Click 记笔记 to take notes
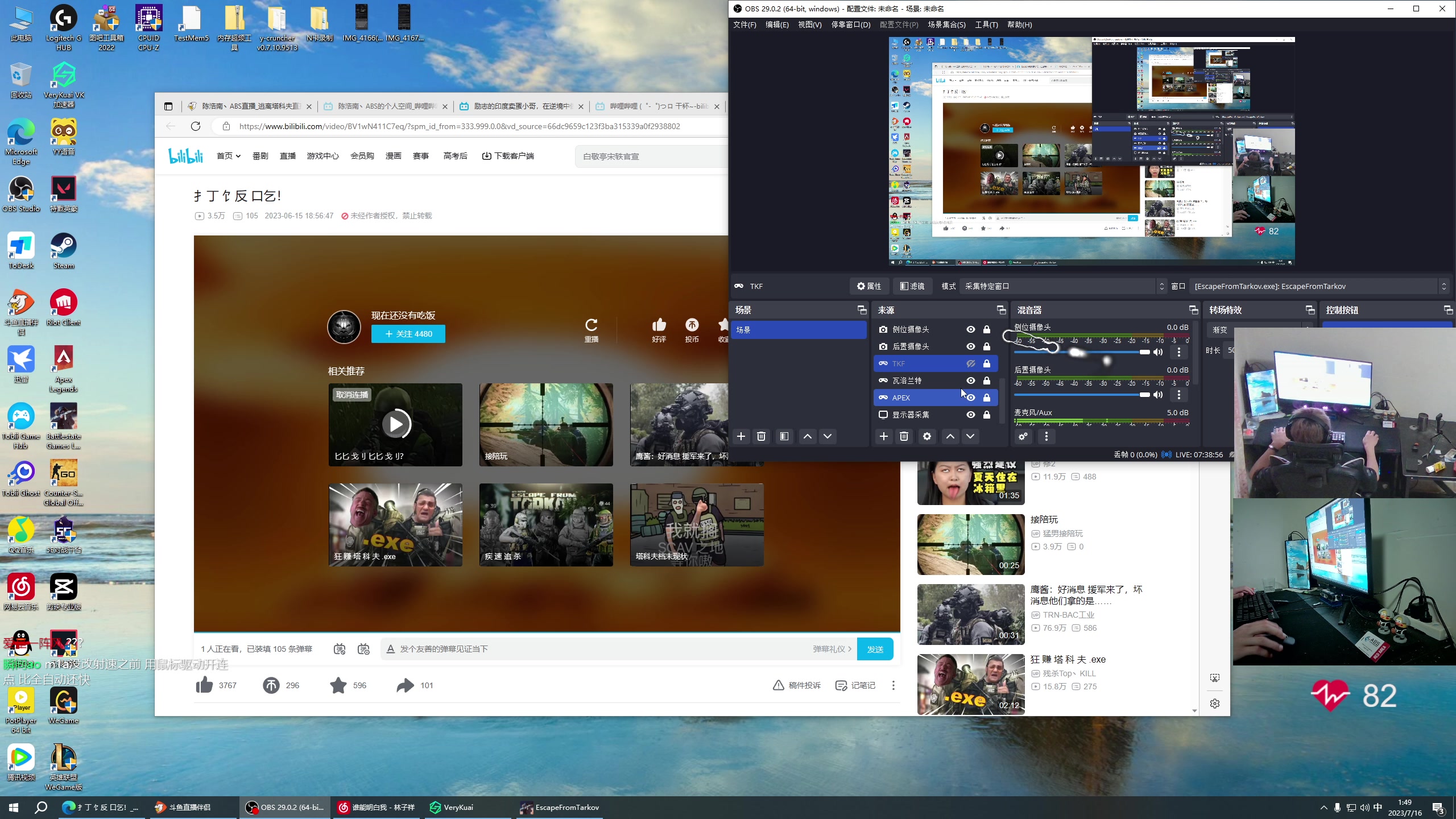The width and height of the screenshot is (1456, 819). tap(855, 685)
